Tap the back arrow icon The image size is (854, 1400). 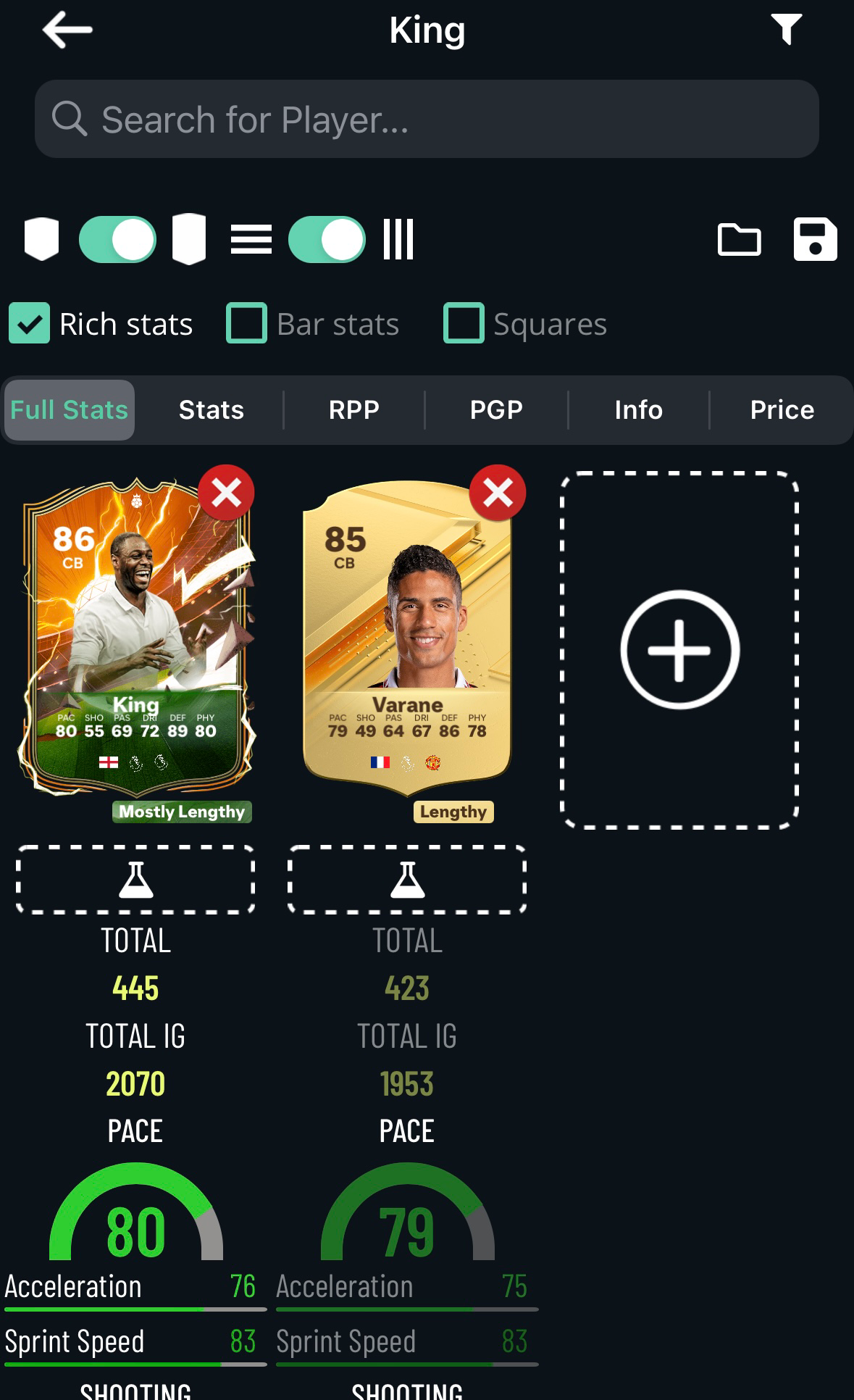[x=67, y=30]
